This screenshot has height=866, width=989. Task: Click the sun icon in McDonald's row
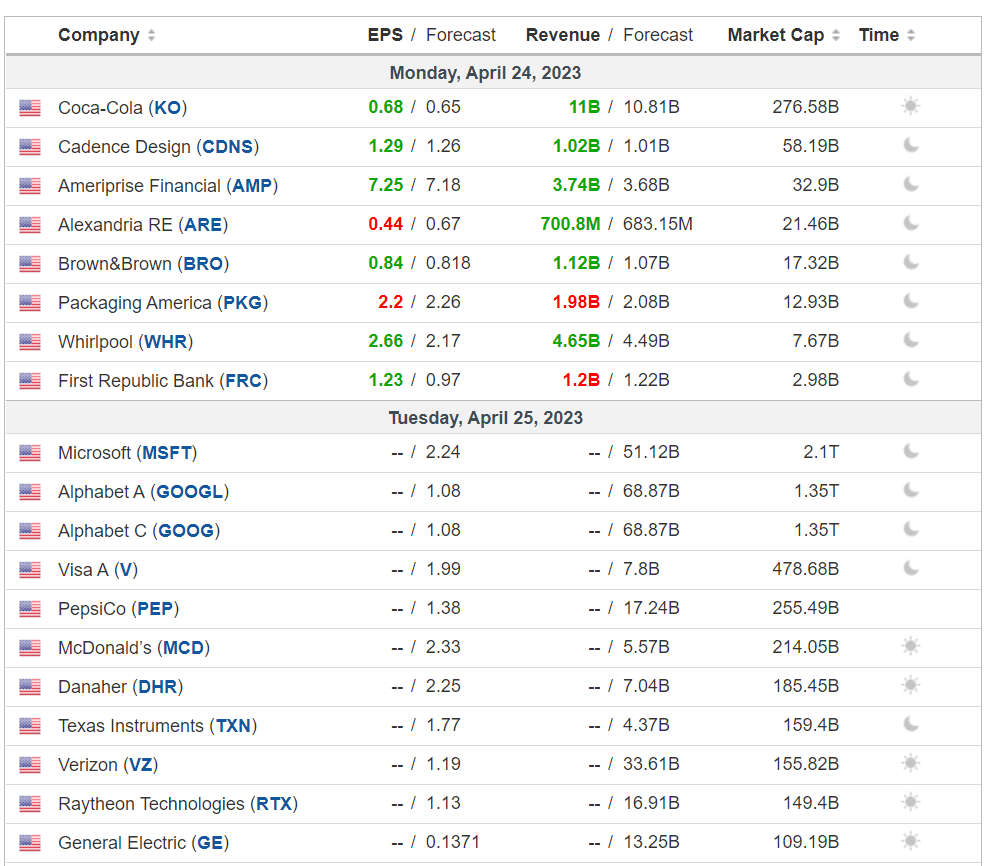tap(910, 647)
